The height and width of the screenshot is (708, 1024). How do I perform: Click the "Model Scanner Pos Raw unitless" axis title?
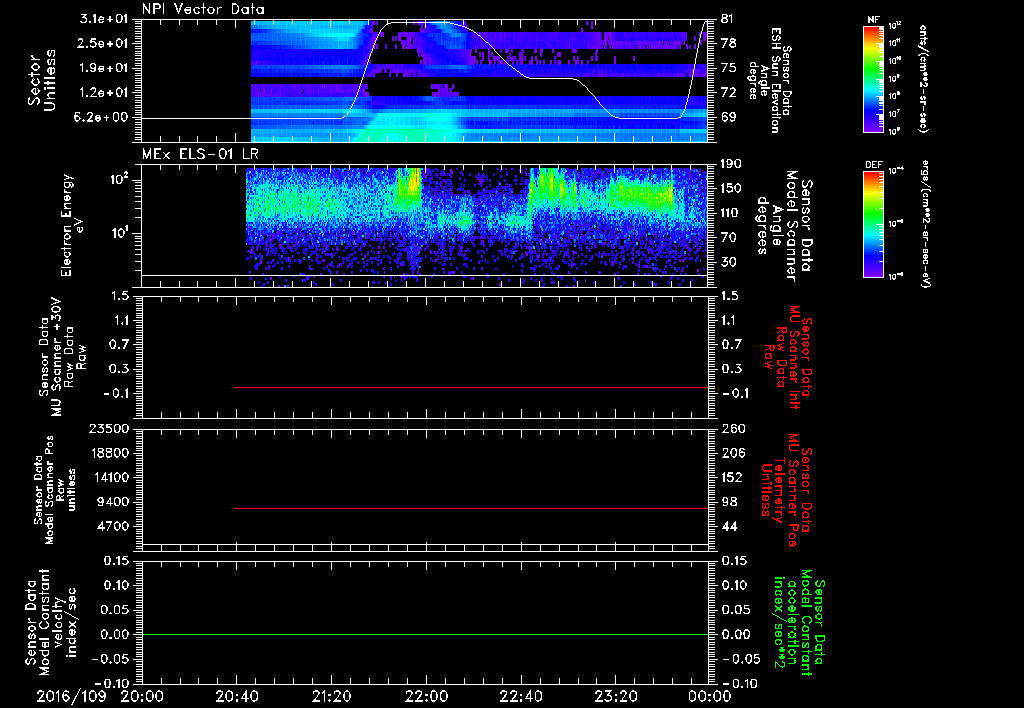click(x=55, y=491)
